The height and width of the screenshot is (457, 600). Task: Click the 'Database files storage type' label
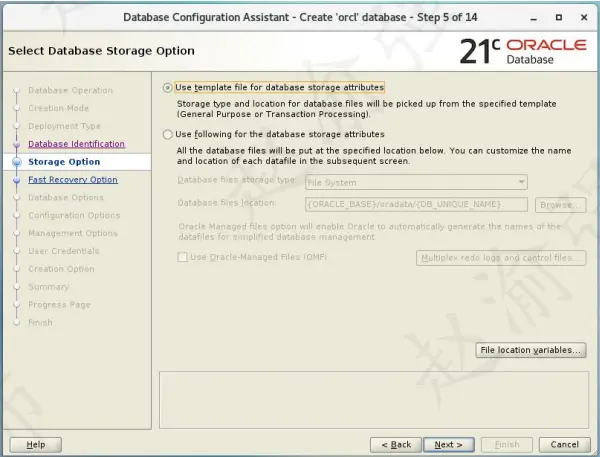coord(236,180)
